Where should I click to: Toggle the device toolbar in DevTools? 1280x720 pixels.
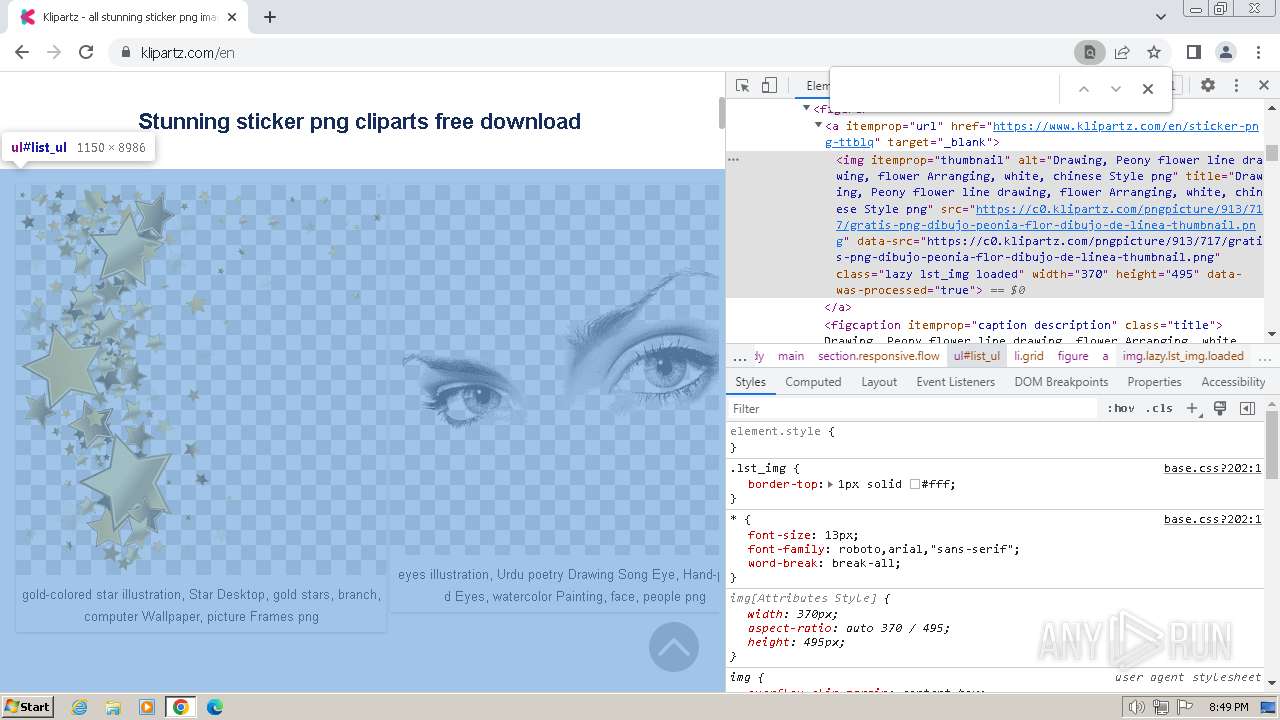[x=769, y=86]
